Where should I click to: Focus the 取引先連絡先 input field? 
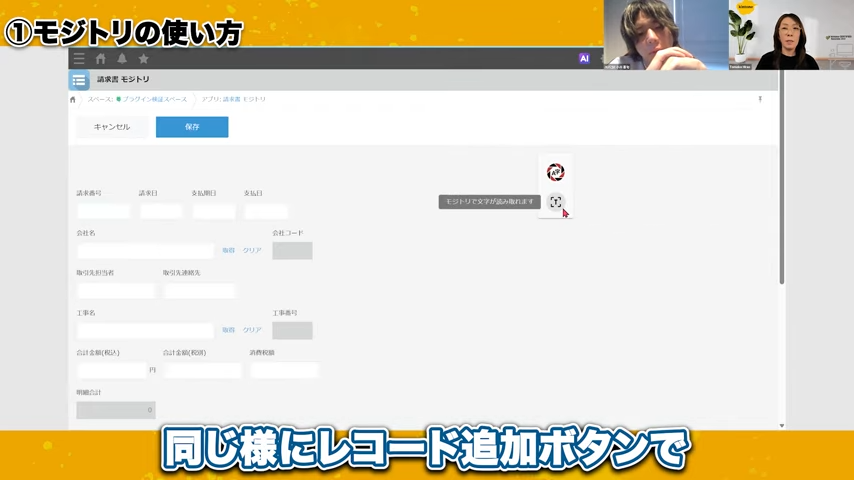tap(199, 290)
